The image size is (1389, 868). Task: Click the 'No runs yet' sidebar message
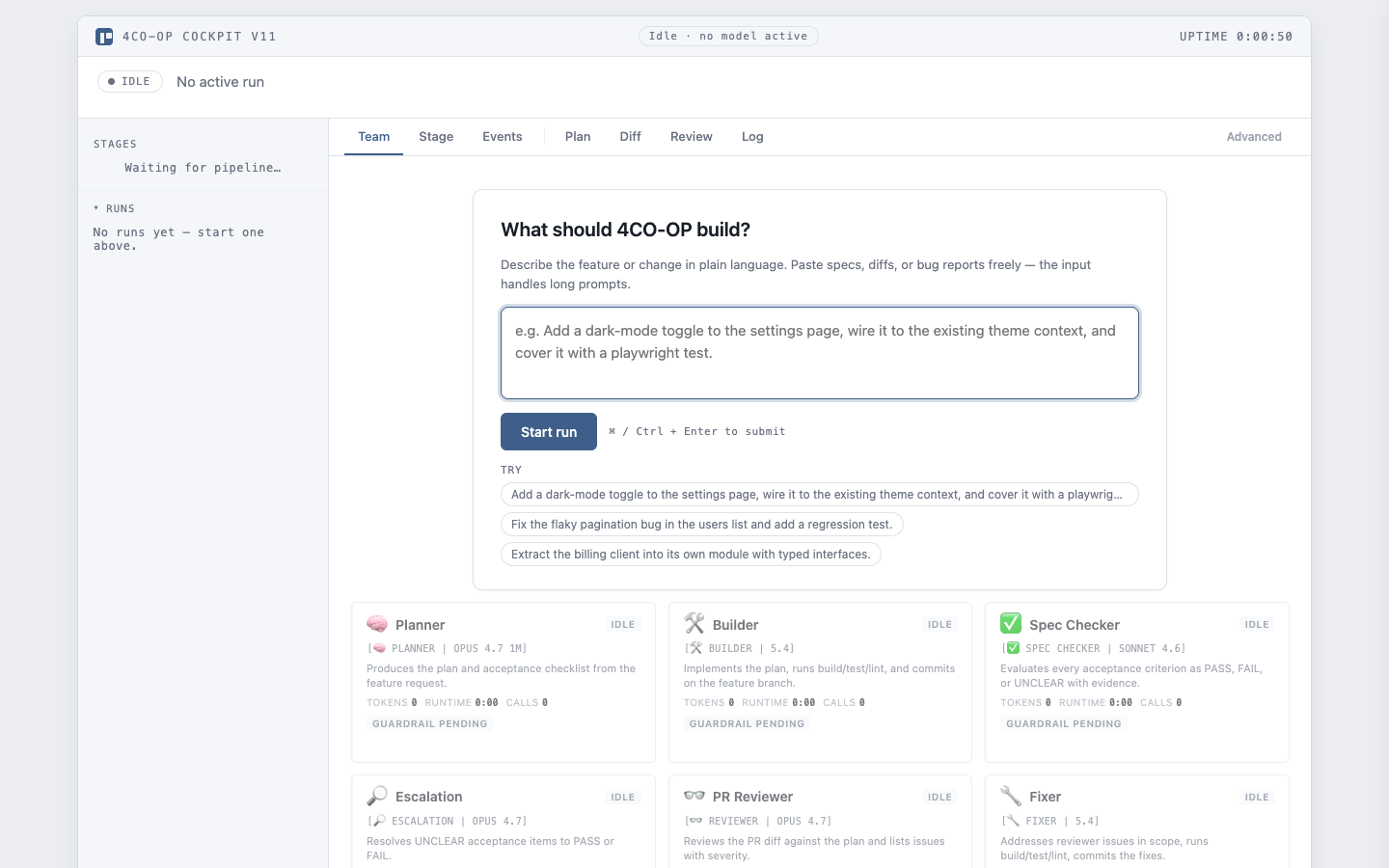[178, 239]
